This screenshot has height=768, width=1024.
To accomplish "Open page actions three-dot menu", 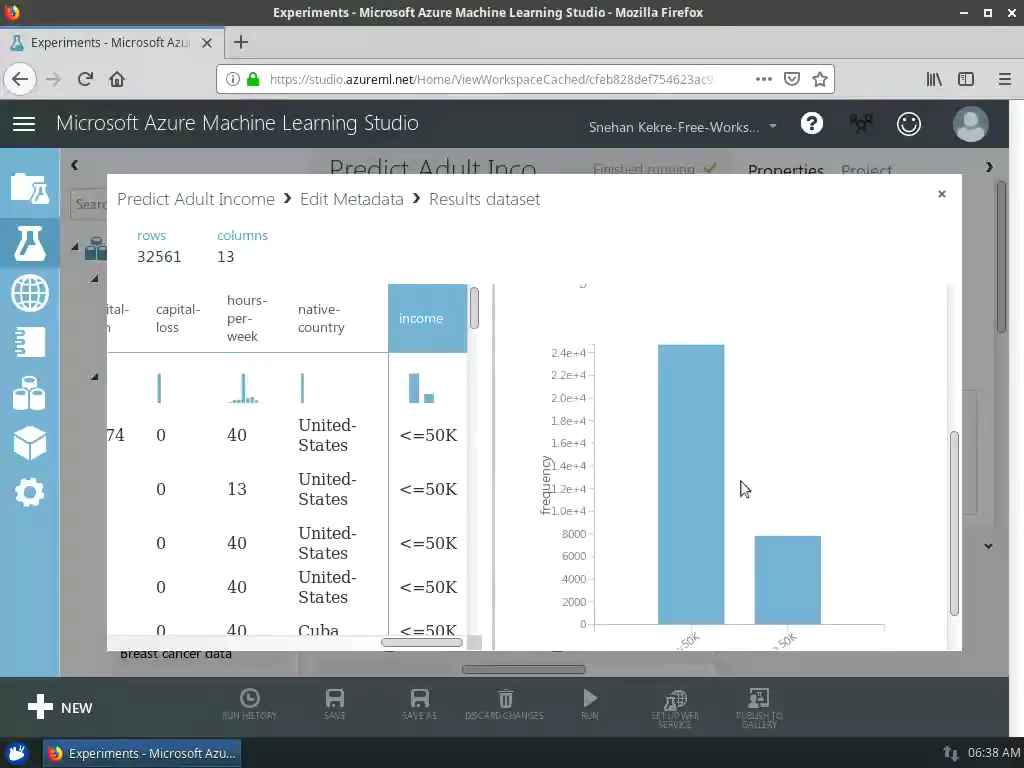I will point(763,79).
